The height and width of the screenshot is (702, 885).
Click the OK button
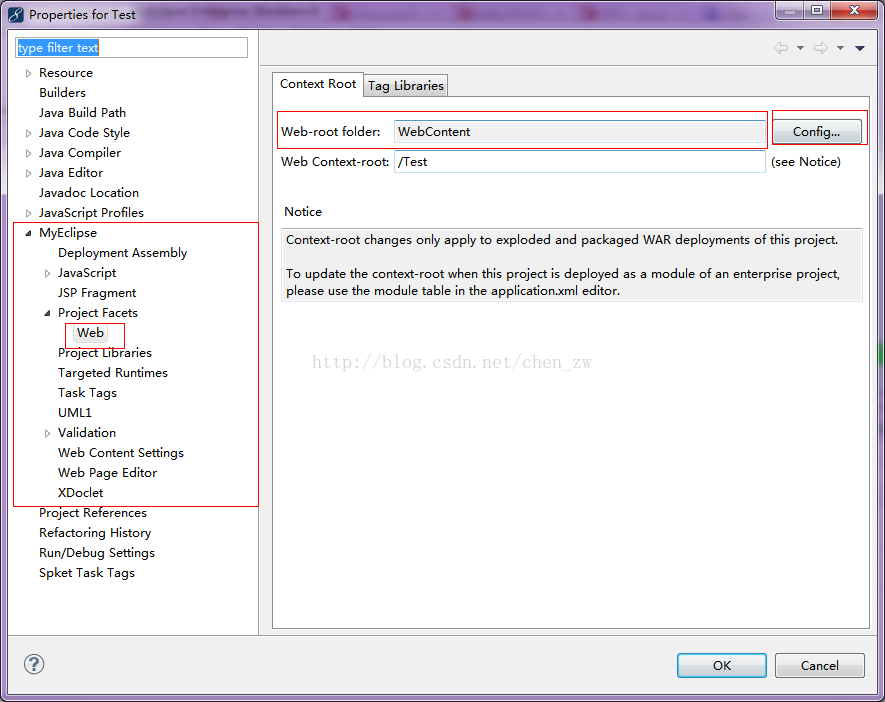[x=722, y=665]
